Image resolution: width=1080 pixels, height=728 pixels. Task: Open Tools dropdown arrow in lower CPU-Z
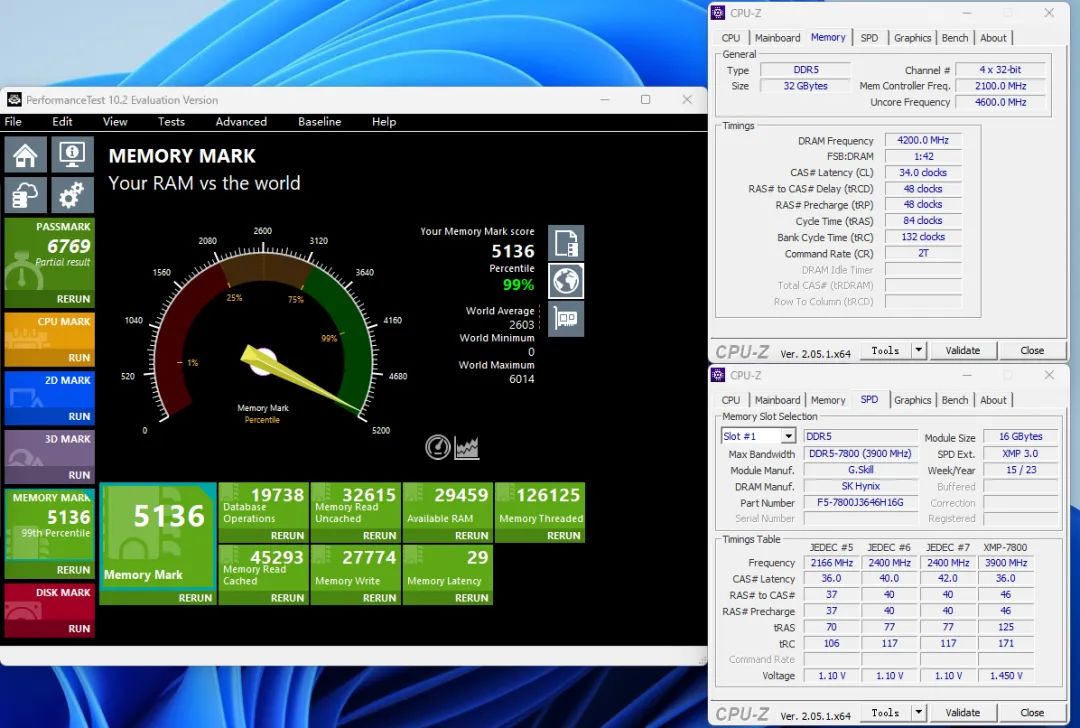tap(919, 713)
